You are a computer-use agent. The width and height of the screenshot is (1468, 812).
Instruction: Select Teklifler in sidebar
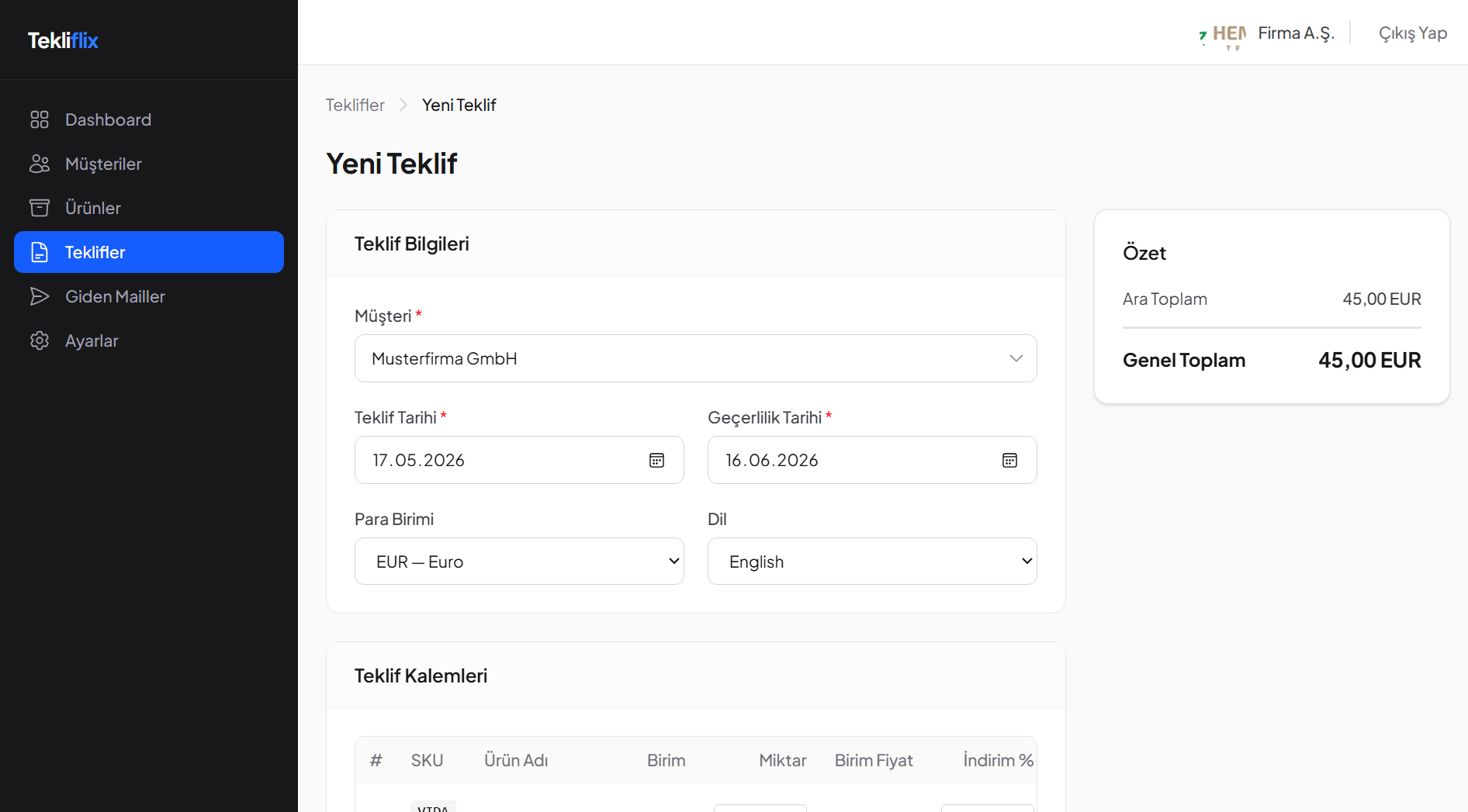149,252
